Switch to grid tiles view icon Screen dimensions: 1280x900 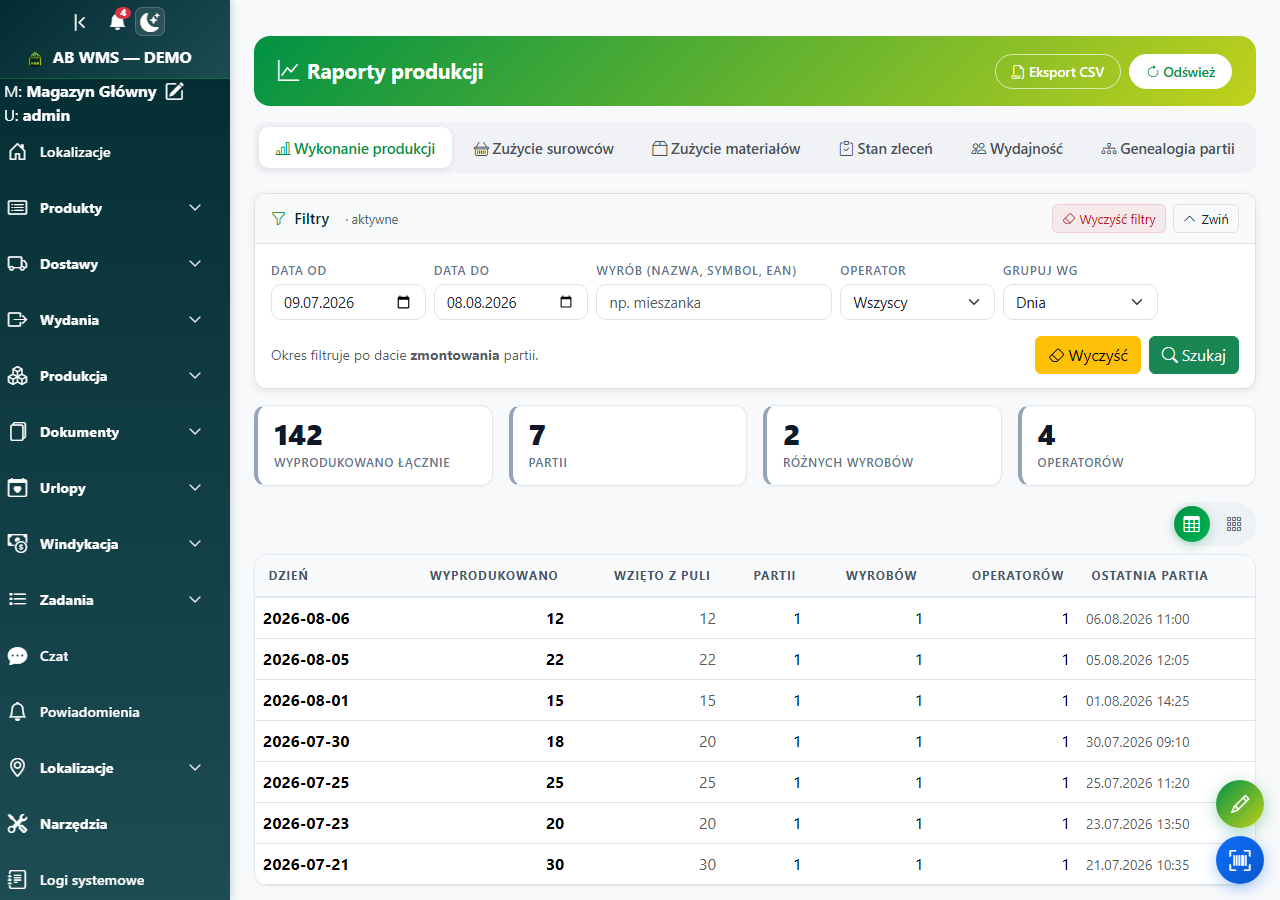point(1234,524)
